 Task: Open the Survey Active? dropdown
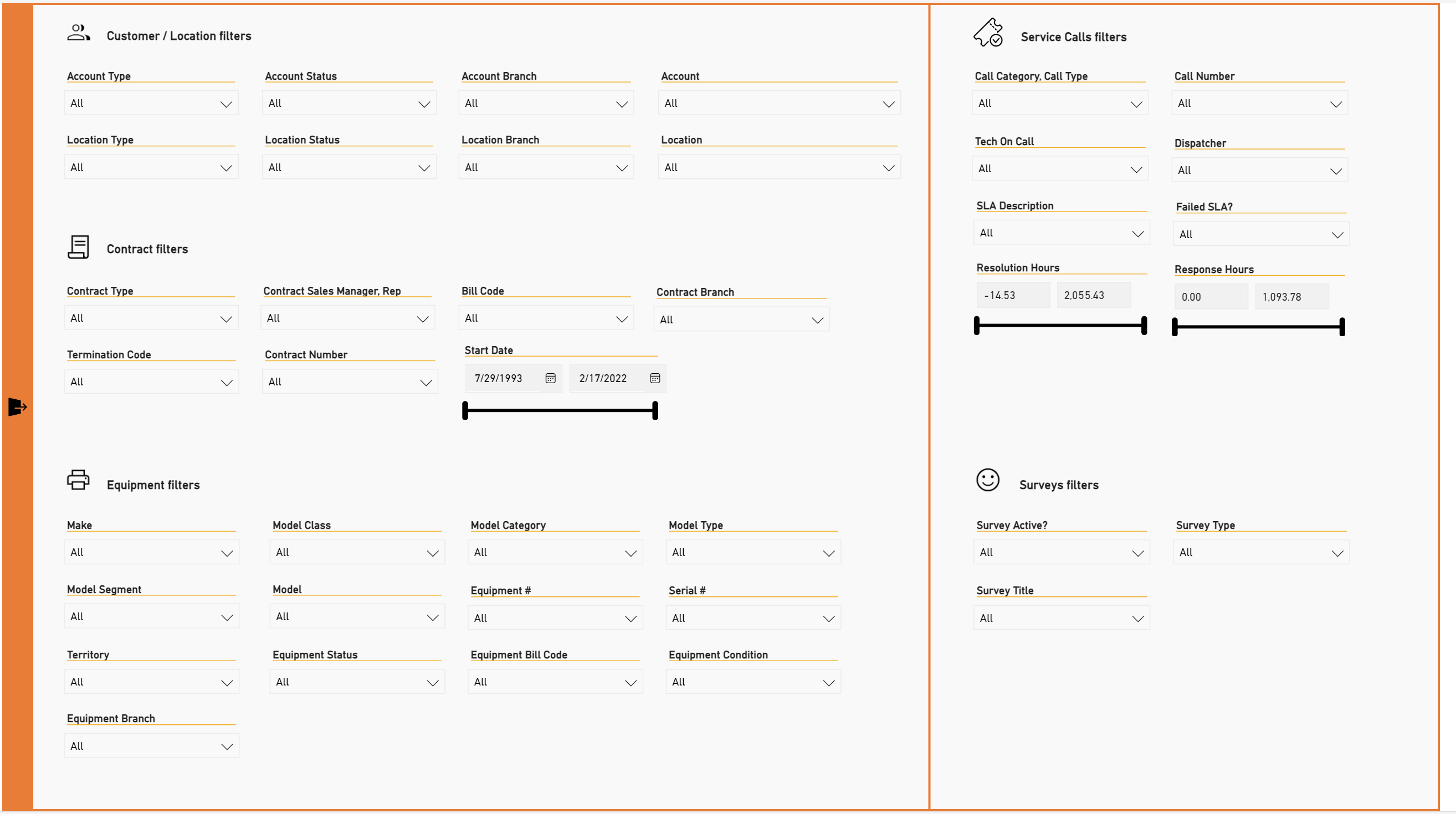[x=1062, y=553]
